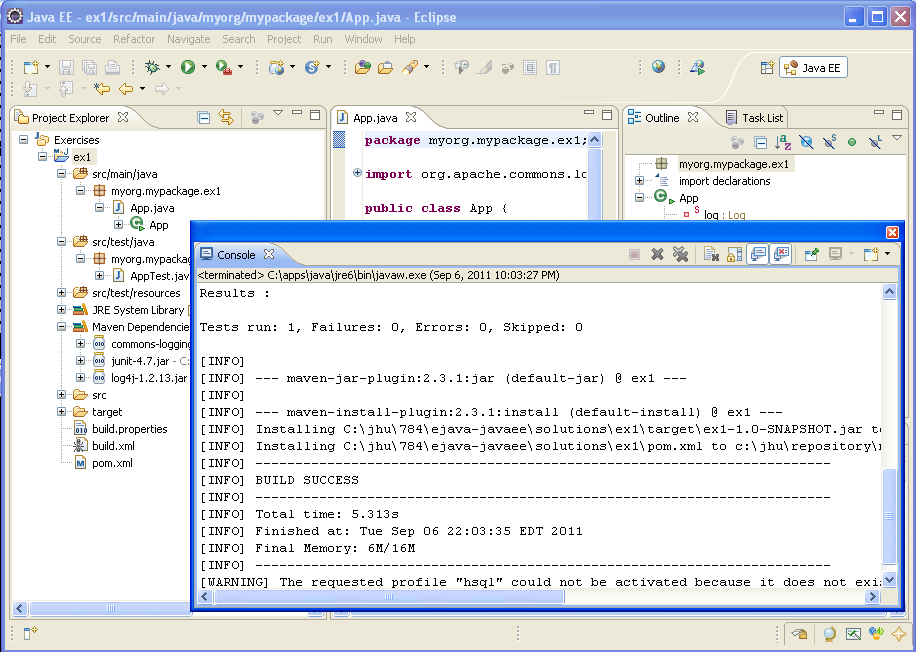The width and height of the screenshot is (916, 652).
Task: Click Remove All Terminated Launches icon
Action: tap(680, 254)
